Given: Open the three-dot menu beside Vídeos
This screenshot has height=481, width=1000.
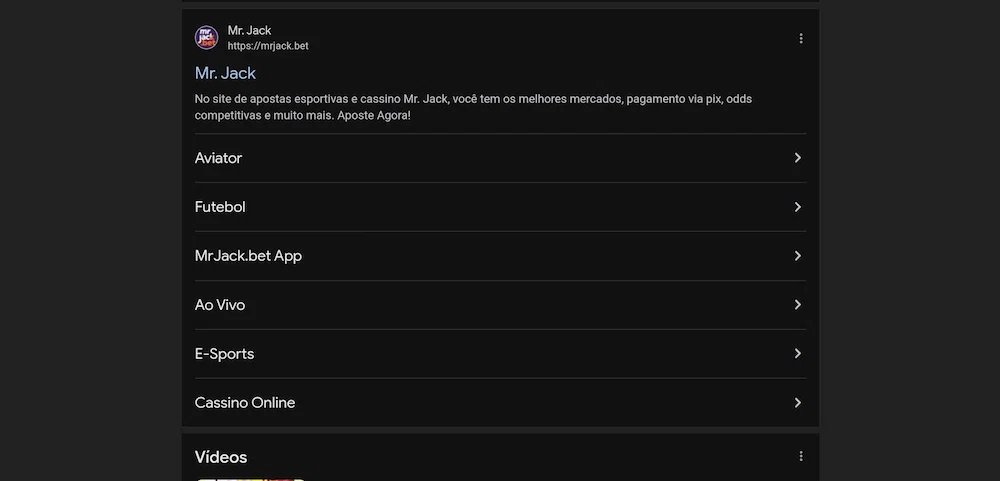Looking at the screenshot, I should (x=801, y=456).
